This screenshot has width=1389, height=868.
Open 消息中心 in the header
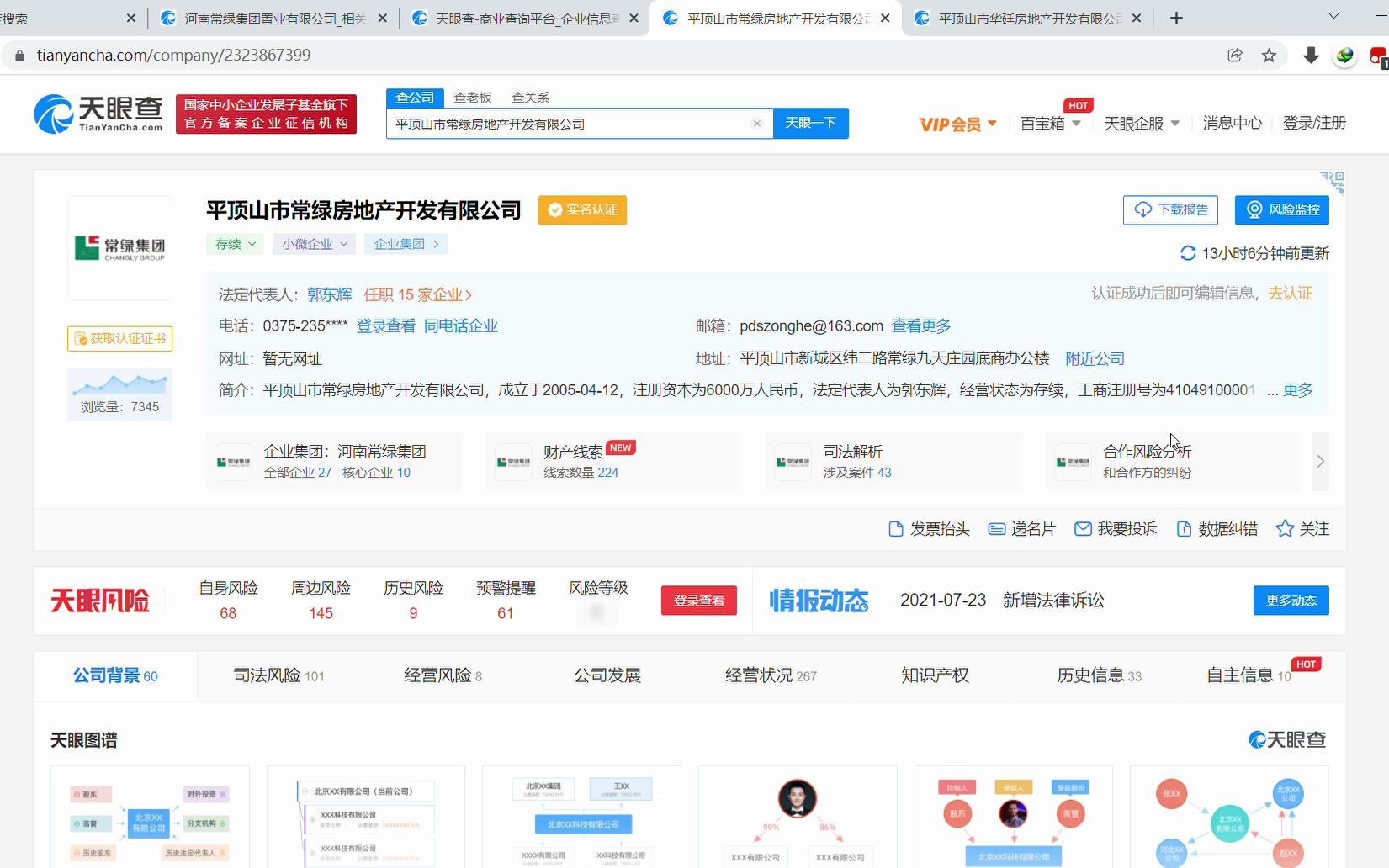pos(1233,124)
